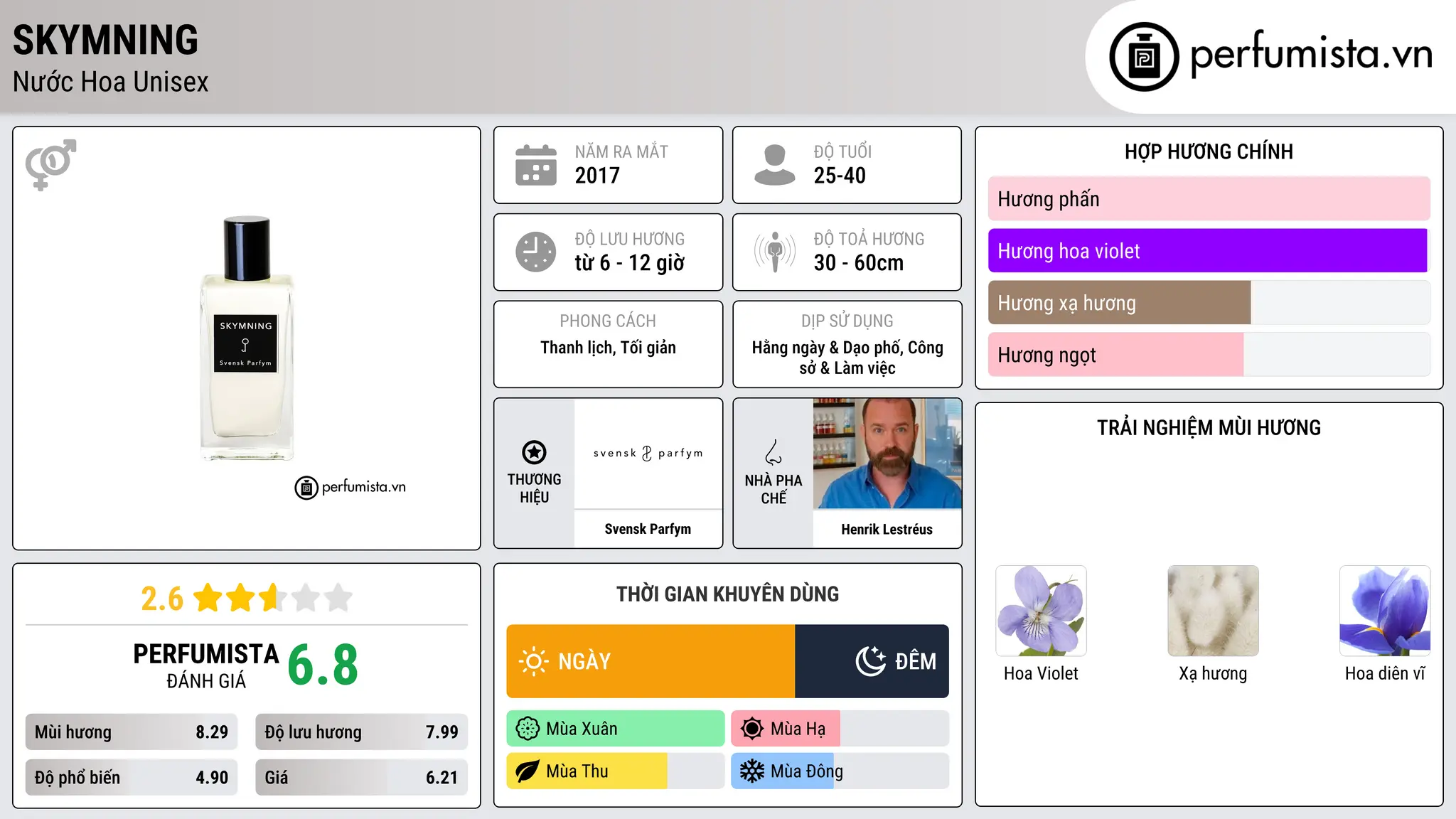Click the Mùa Xuân season bar

click(x=616, y=729)
